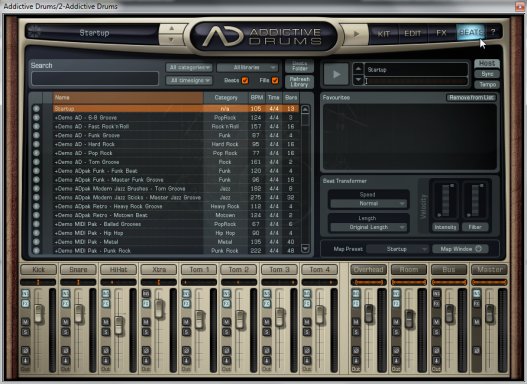The width and height of the screenshot is (527, 384).
Task: Sort beat list by Name column
Action: point(128,97)
